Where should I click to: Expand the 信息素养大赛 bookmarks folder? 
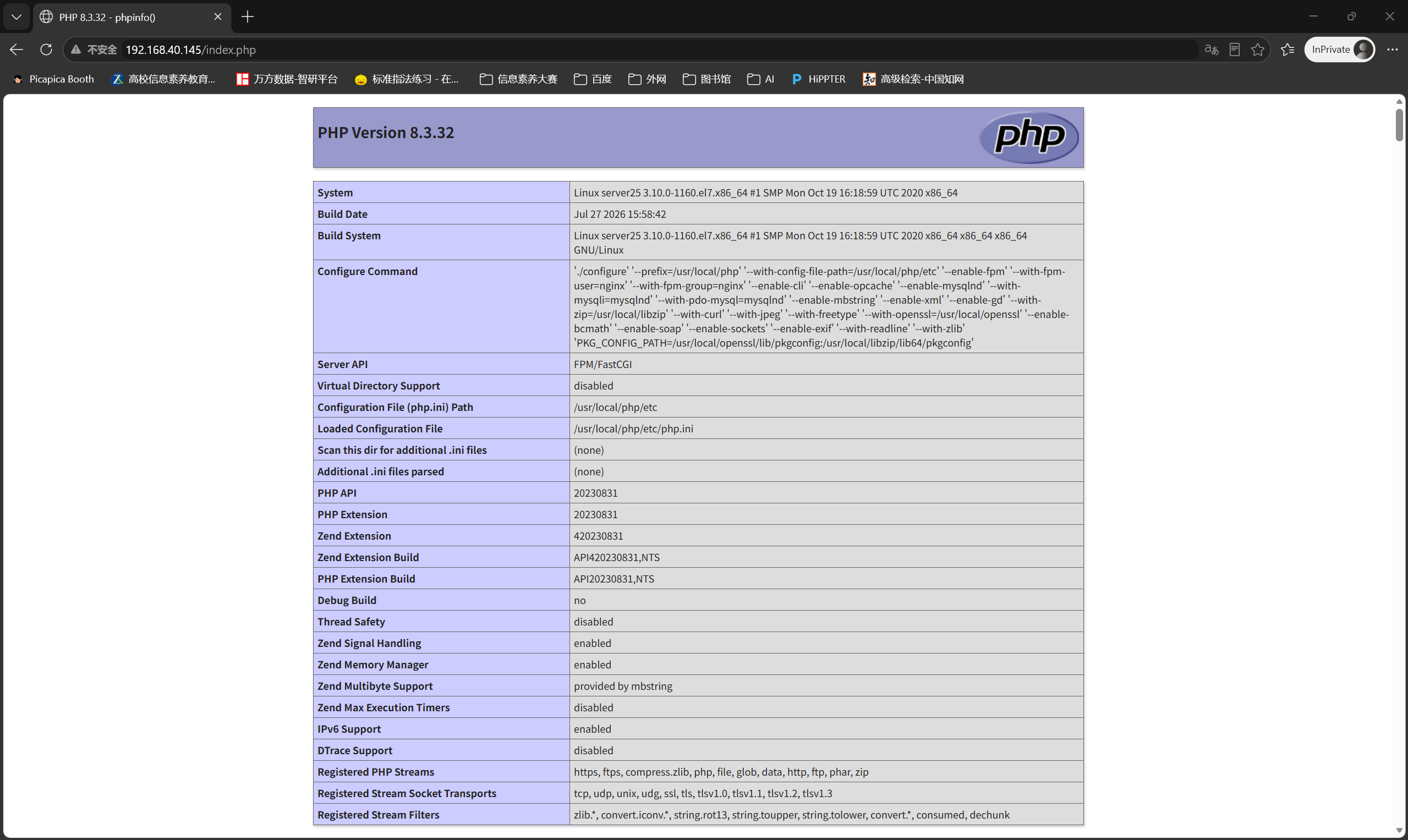[518, 79]
